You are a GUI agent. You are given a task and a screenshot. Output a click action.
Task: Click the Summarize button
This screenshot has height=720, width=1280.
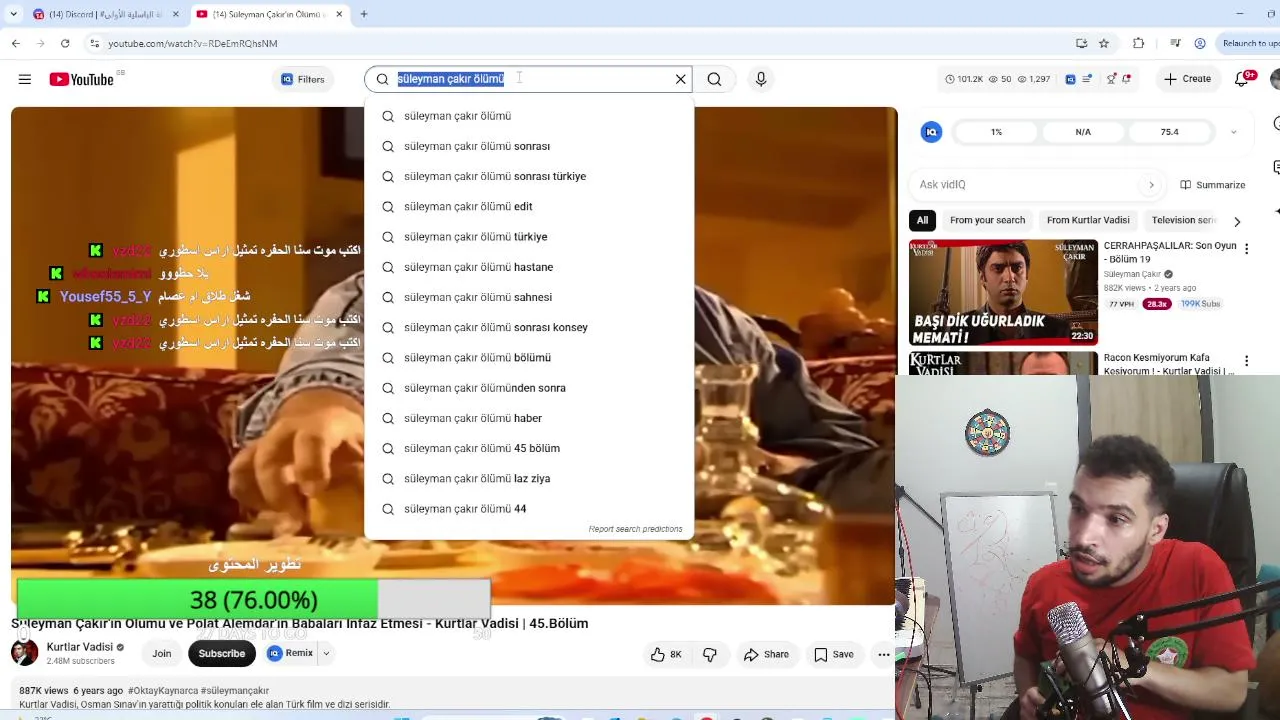(1212, 185)
